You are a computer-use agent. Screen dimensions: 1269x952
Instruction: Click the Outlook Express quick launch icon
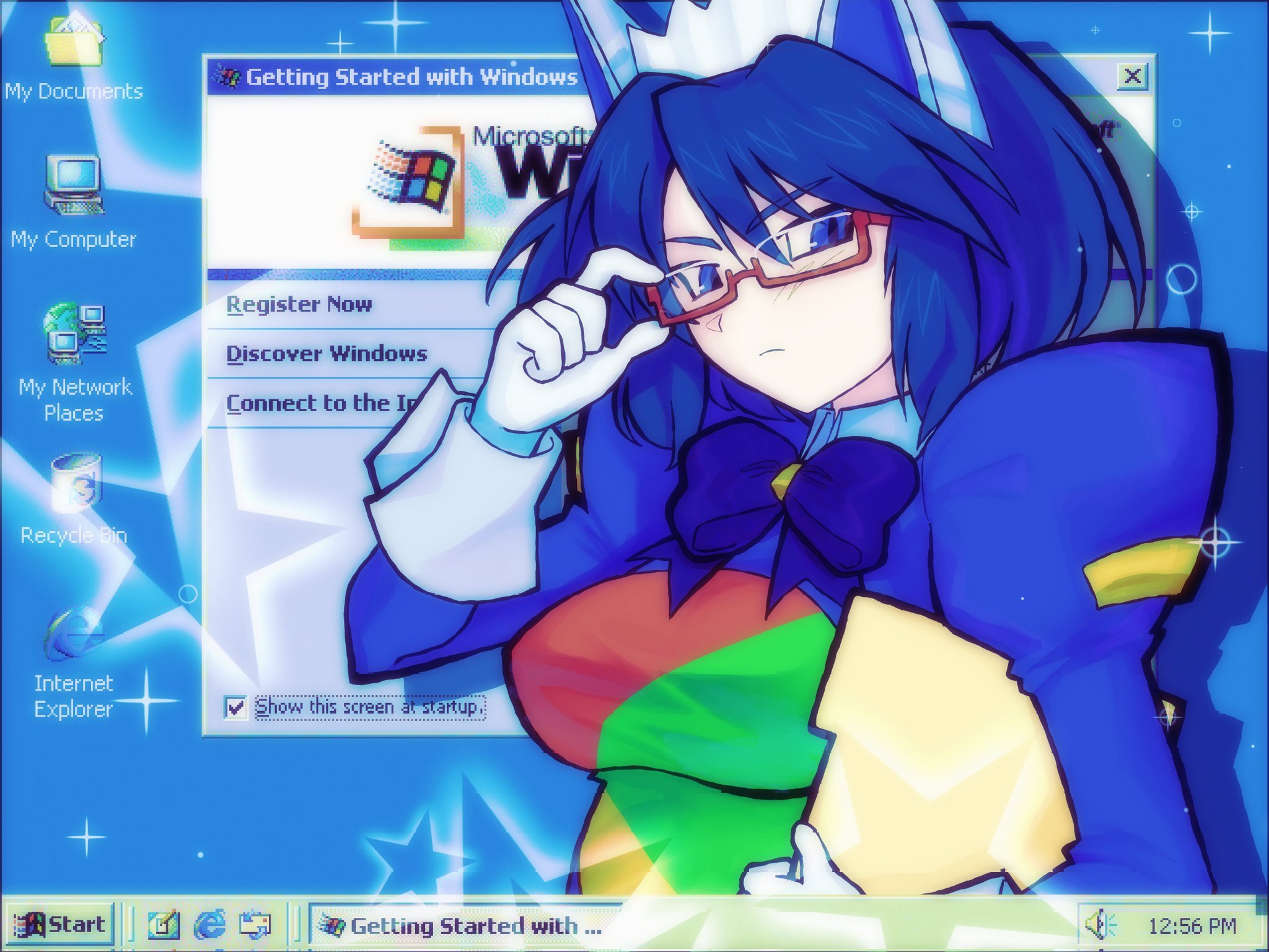pos(255,925)
